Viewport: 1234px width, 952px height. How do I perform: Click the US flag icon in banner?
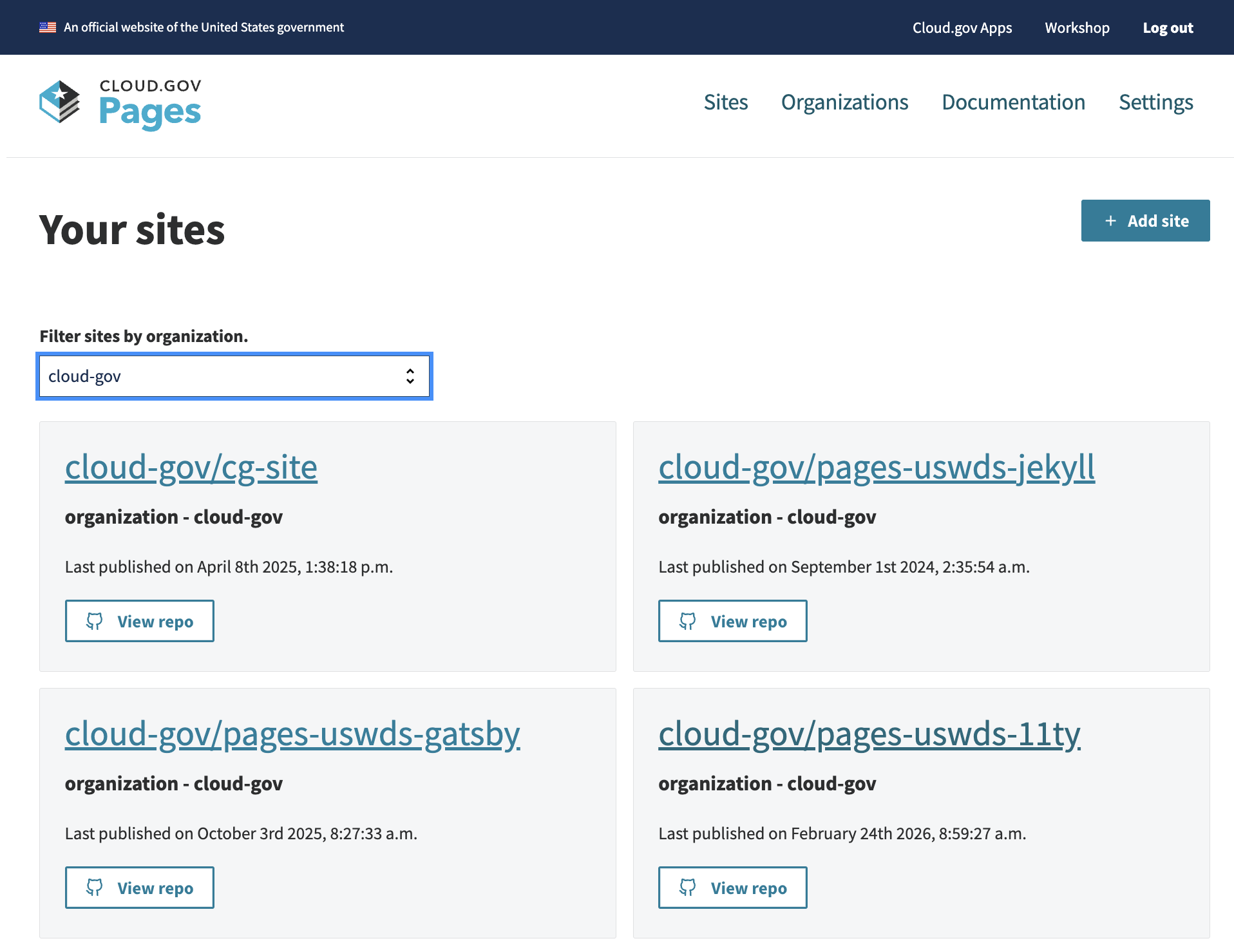48,28
